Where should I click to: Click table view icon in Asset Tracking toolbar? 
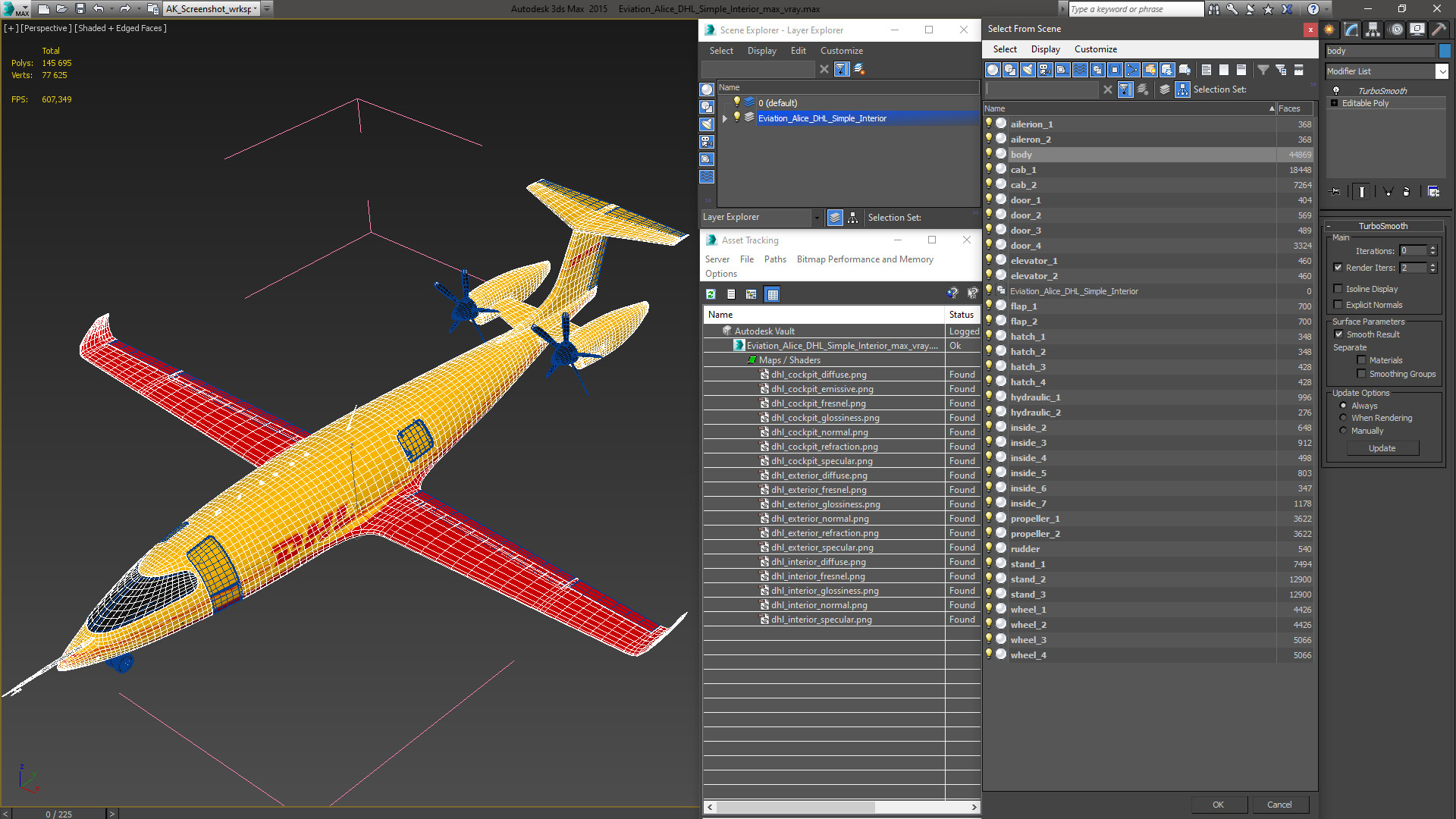772,294
